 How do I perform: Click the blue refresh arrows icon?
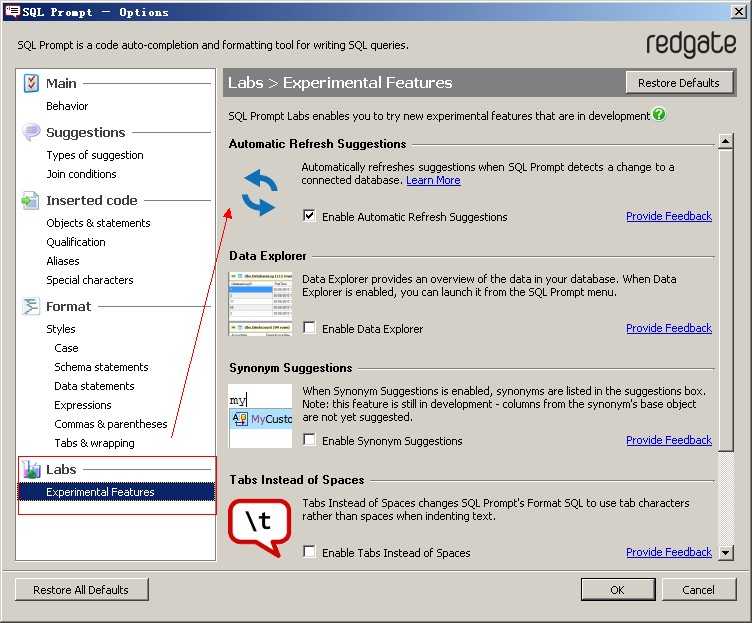(259, 192)
